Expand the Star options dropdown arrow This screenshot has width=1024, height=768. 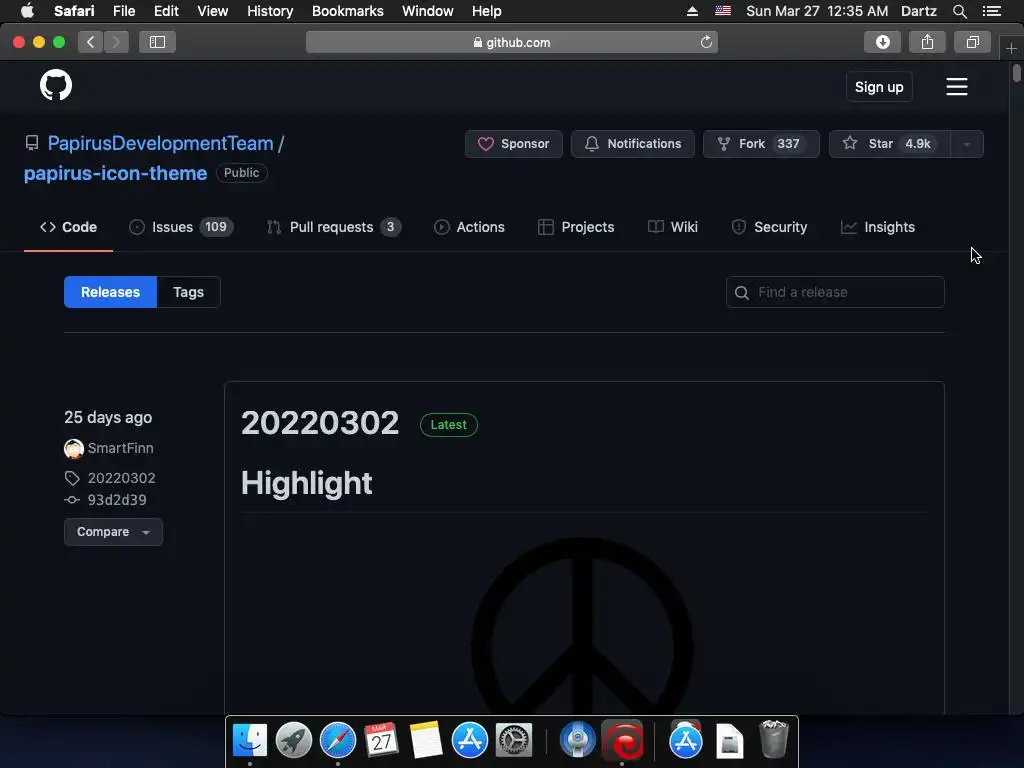coord(967,144)
